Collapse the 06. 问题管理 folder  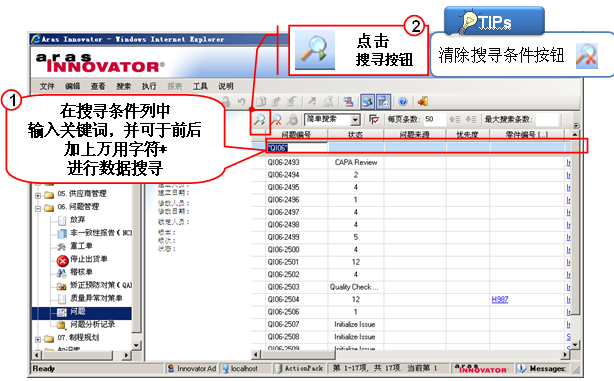[38, 208]
